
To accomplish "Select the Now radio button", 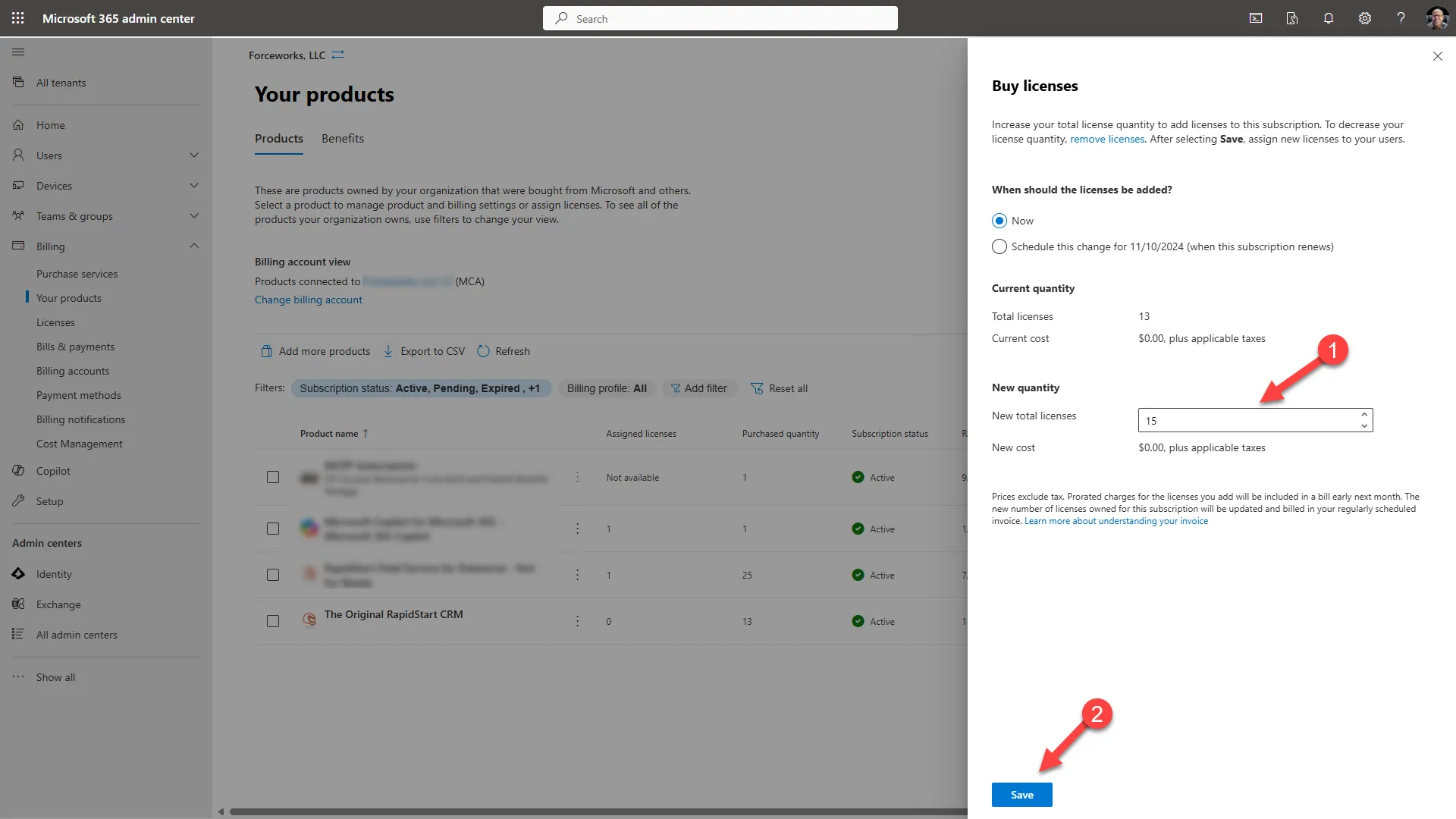I will point(999,220).
